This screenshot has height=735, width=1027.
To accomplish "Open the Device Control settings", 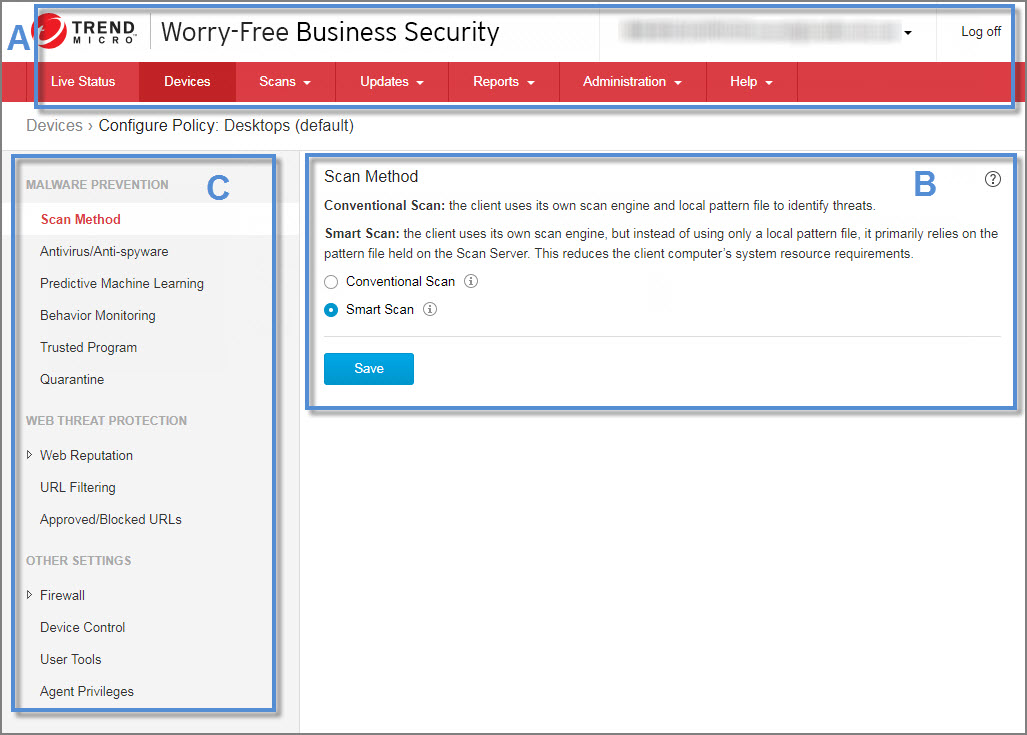I will [82, 627].
